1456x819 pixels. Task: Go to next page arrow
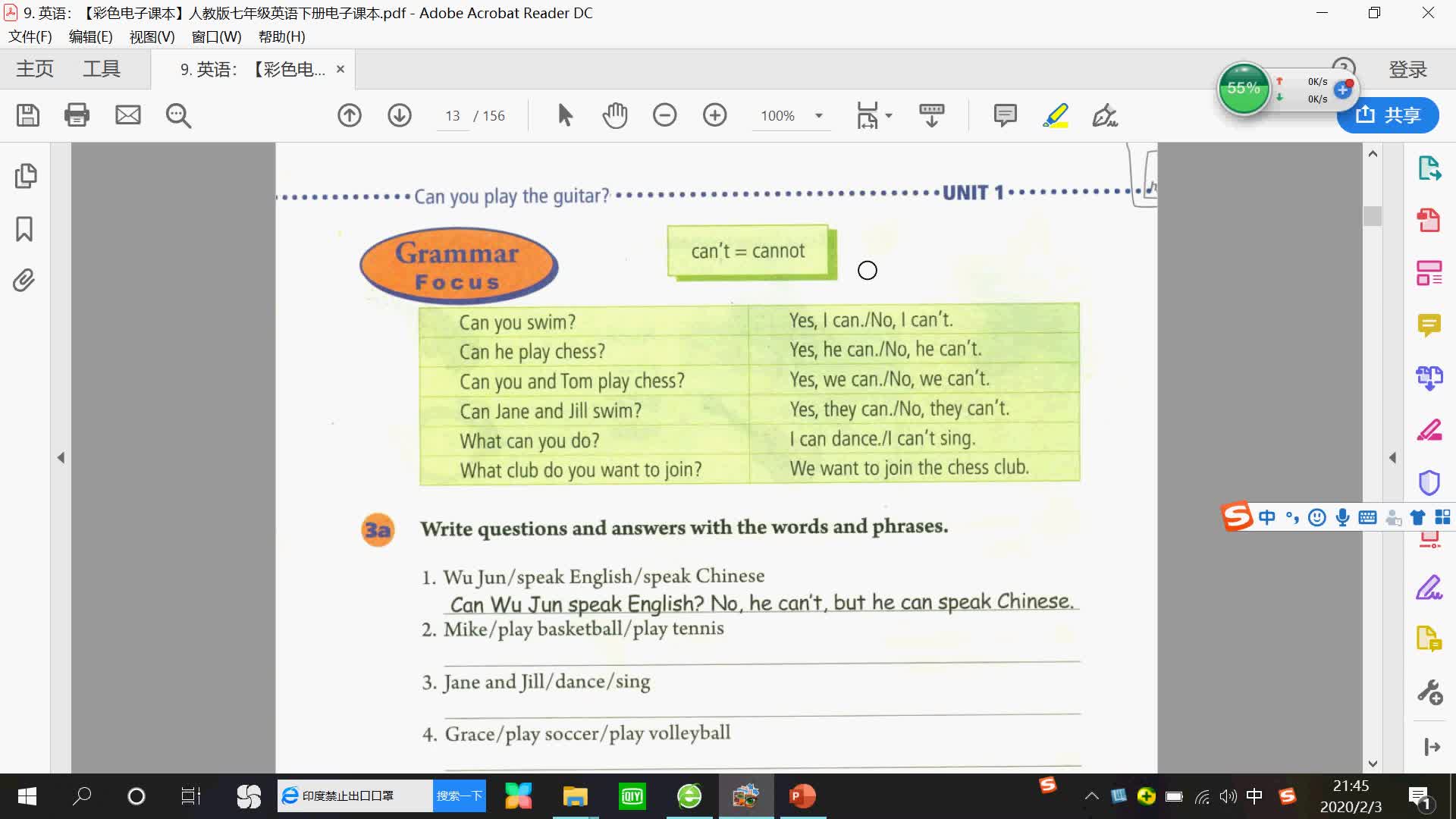[x=400, y=115]
